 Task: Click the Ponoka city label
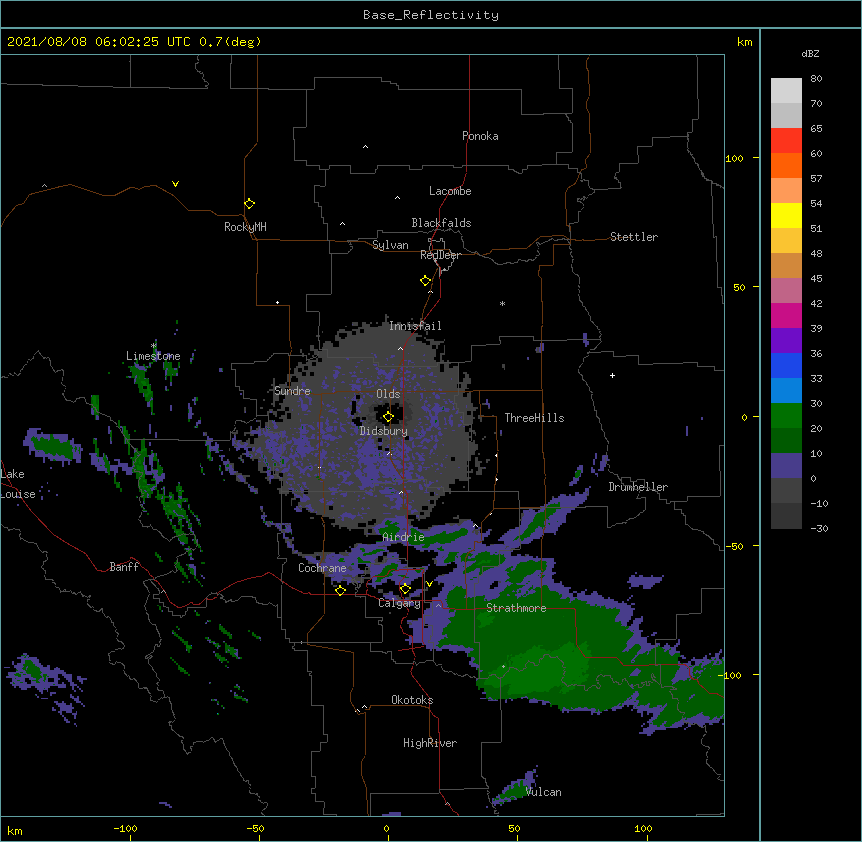click(480, 136)
